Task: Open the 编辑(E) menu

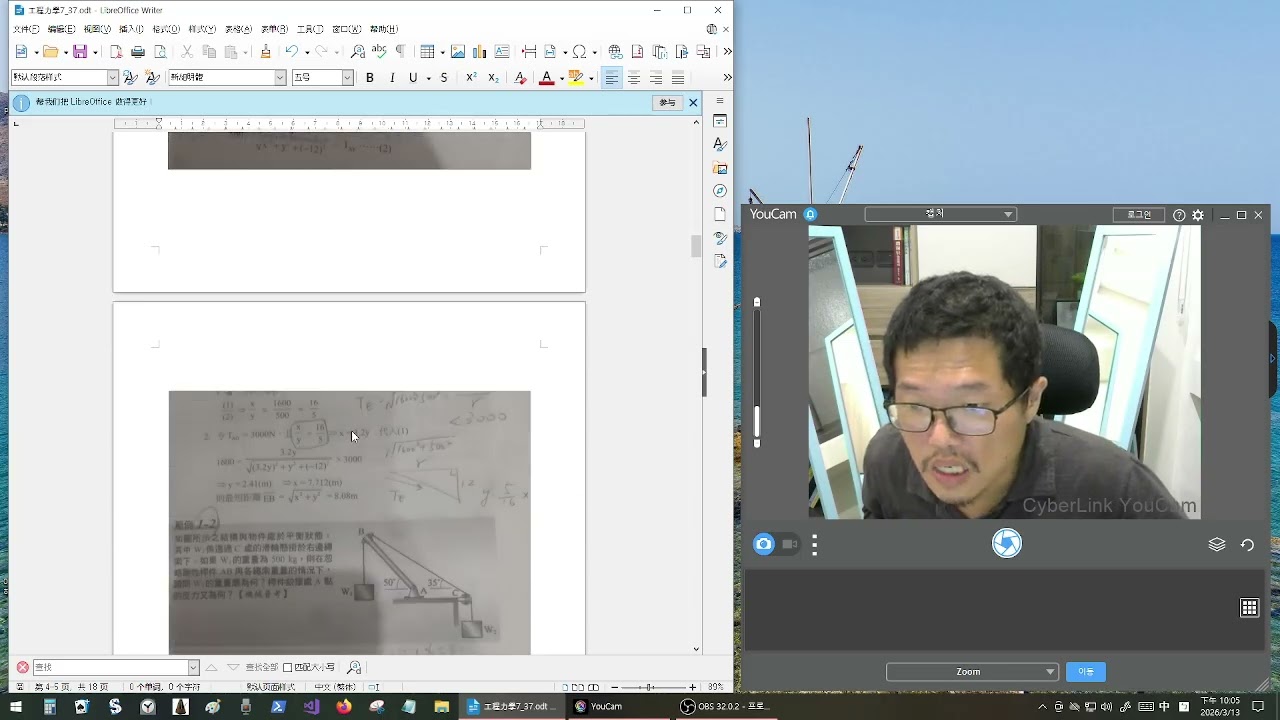Action: [61, 29]
